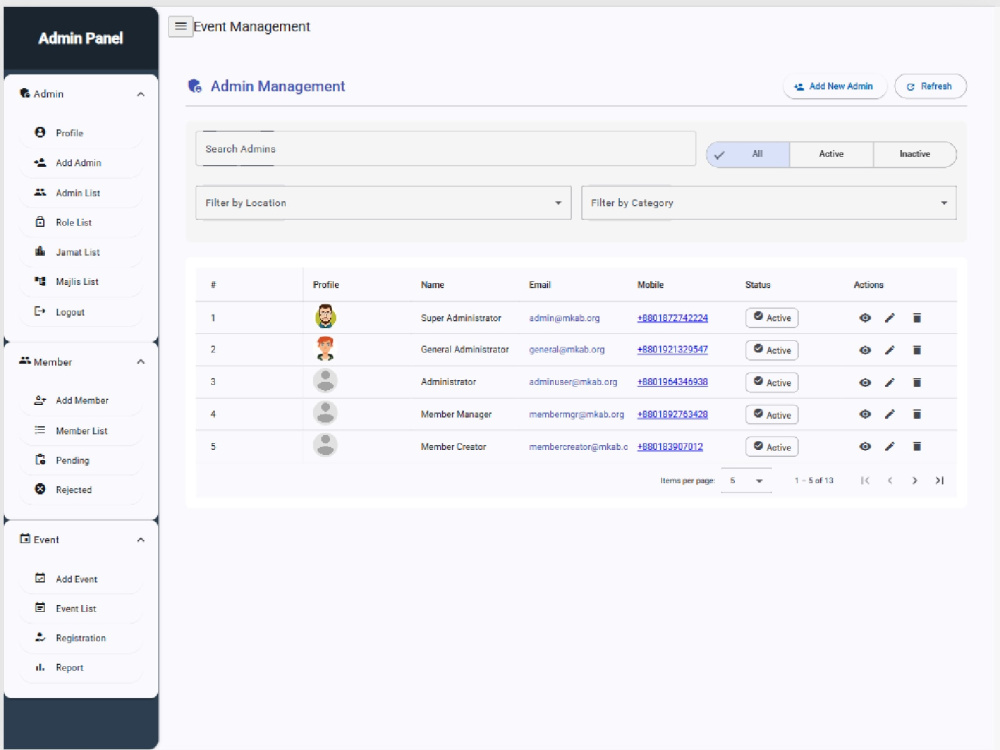Click Logout in the sidebar

81,312
